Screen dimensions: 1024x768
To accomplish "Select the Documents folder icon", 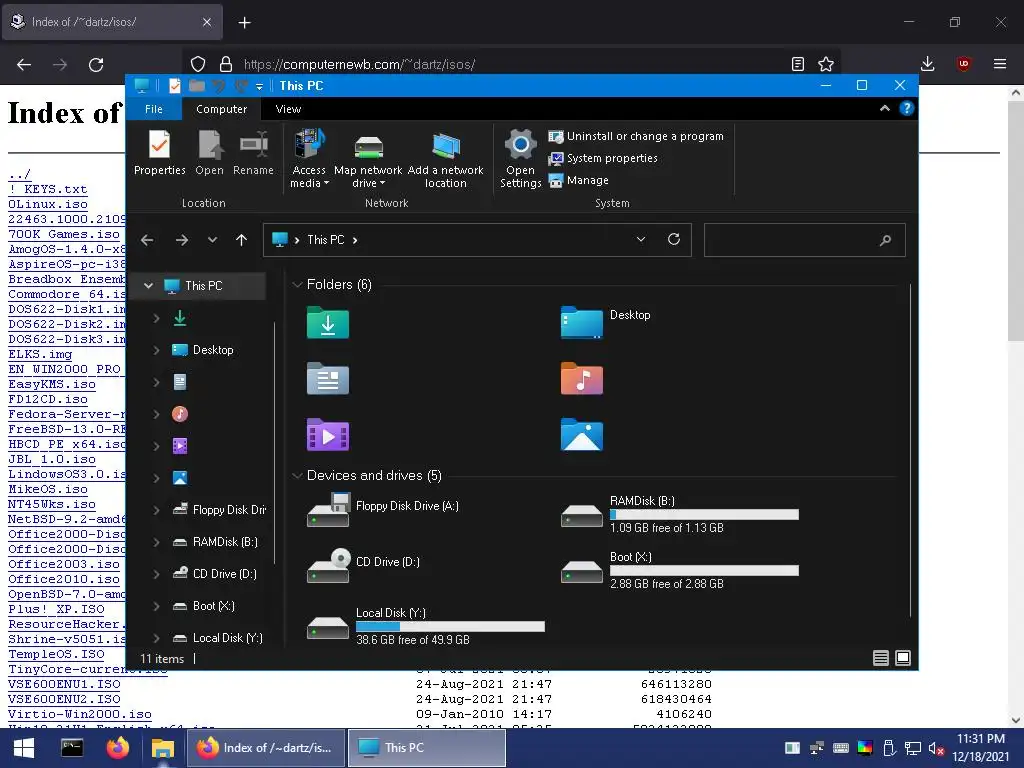I will coord(328,379).
